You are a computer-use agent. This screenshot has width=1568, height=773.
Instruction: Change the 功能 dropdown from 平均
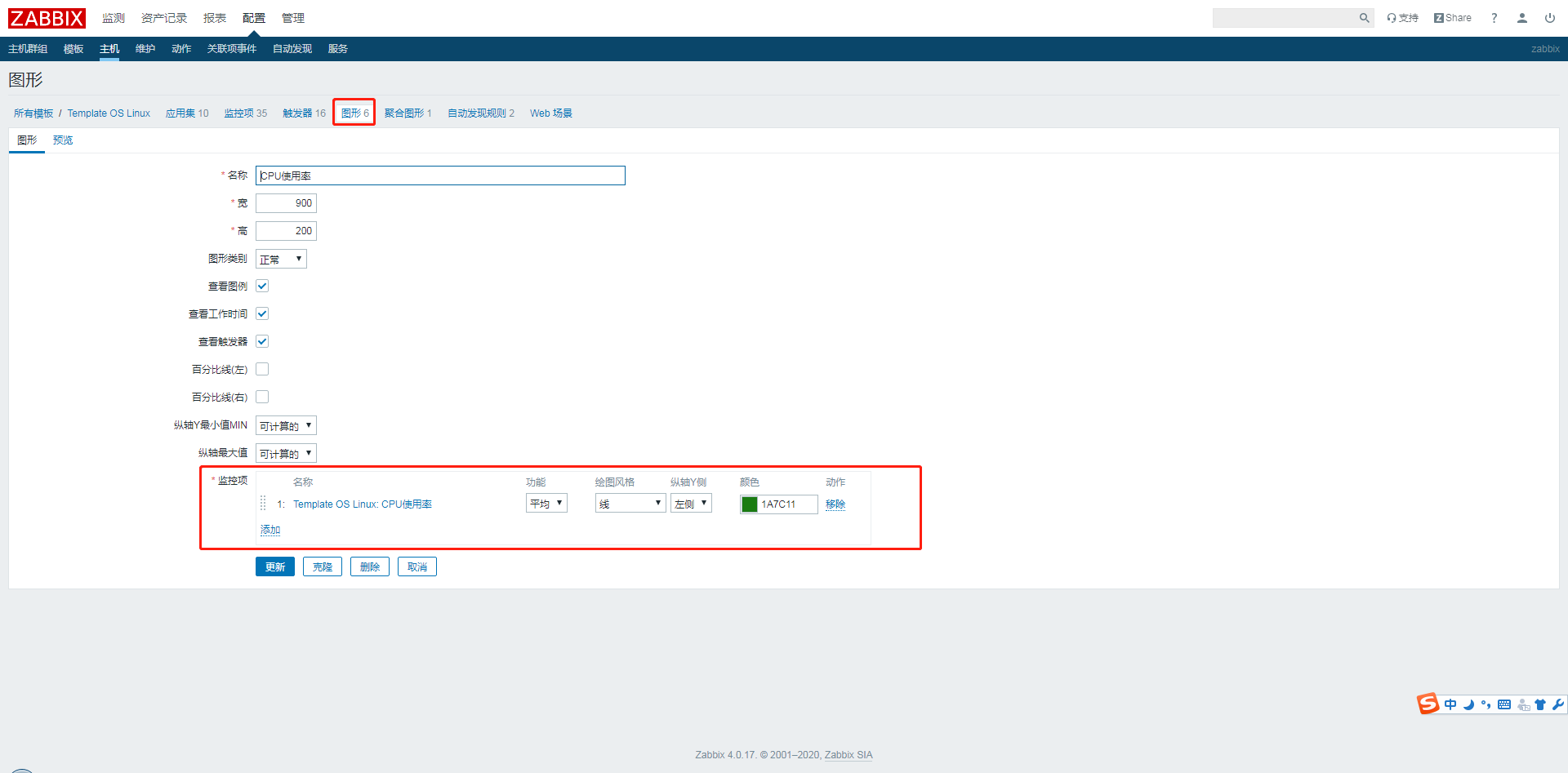pyautogui.click(x=546, y=503)
